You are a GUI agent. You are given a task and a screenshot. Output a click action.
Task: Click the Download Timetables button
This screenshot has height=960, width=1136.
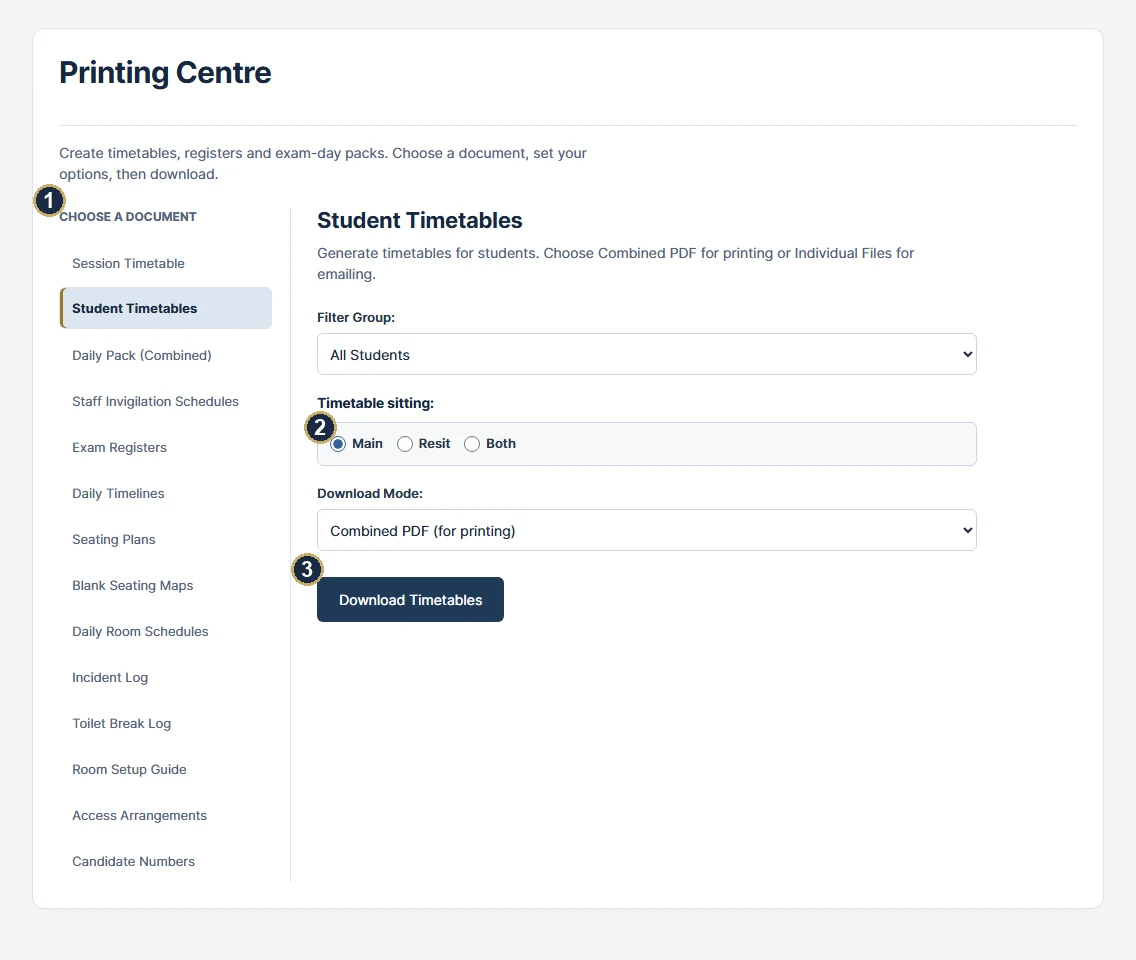pyautogui.click(x=410, y=600)
